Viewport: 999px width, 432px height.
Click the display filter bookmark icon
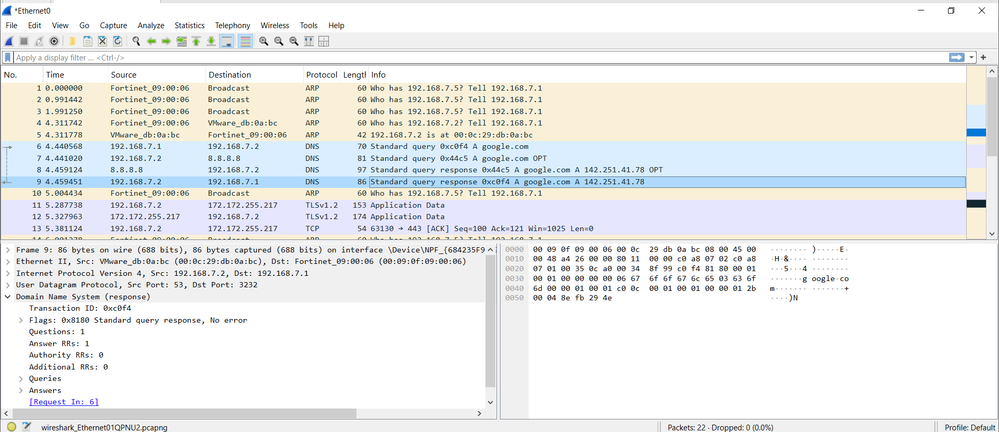(x=8, y=57)
